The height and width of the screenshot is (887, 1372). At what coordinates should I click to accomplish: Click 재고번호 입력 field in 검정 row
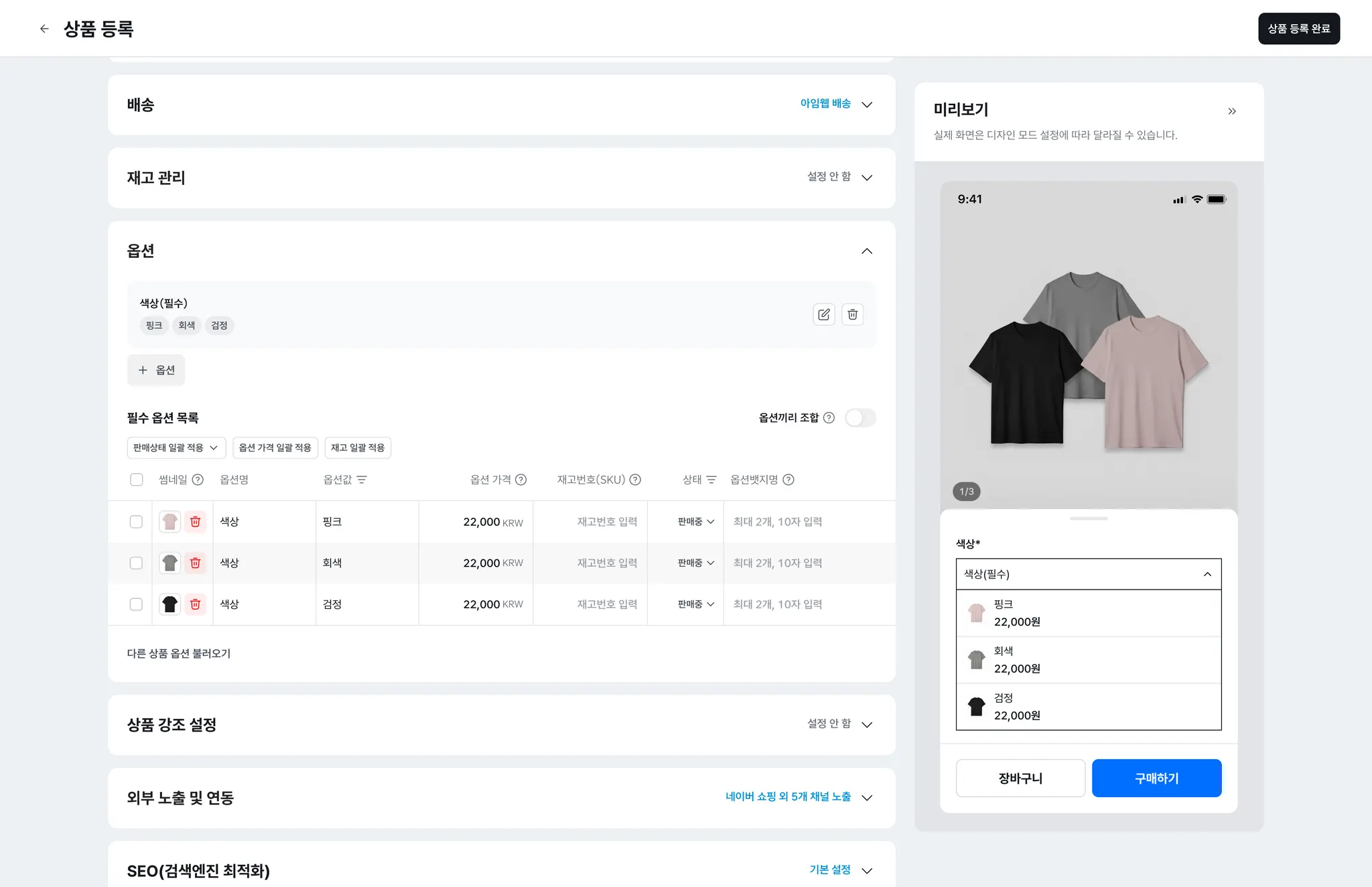pyautogui.click(x=606, y=604)
